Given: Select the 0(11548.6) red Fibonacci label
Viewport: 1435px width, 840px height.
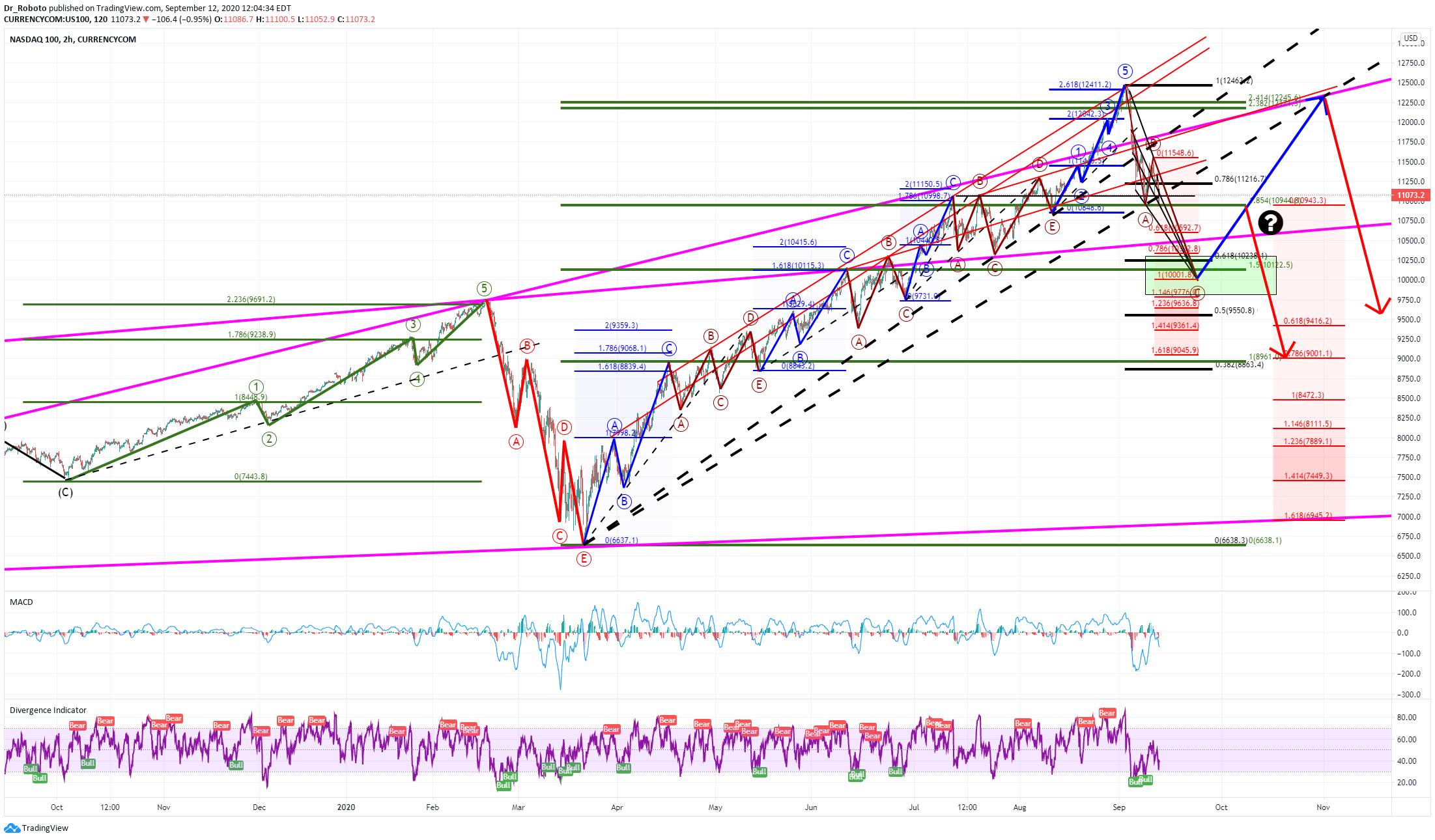Looking at the screenshot, I should (1175, 153).
